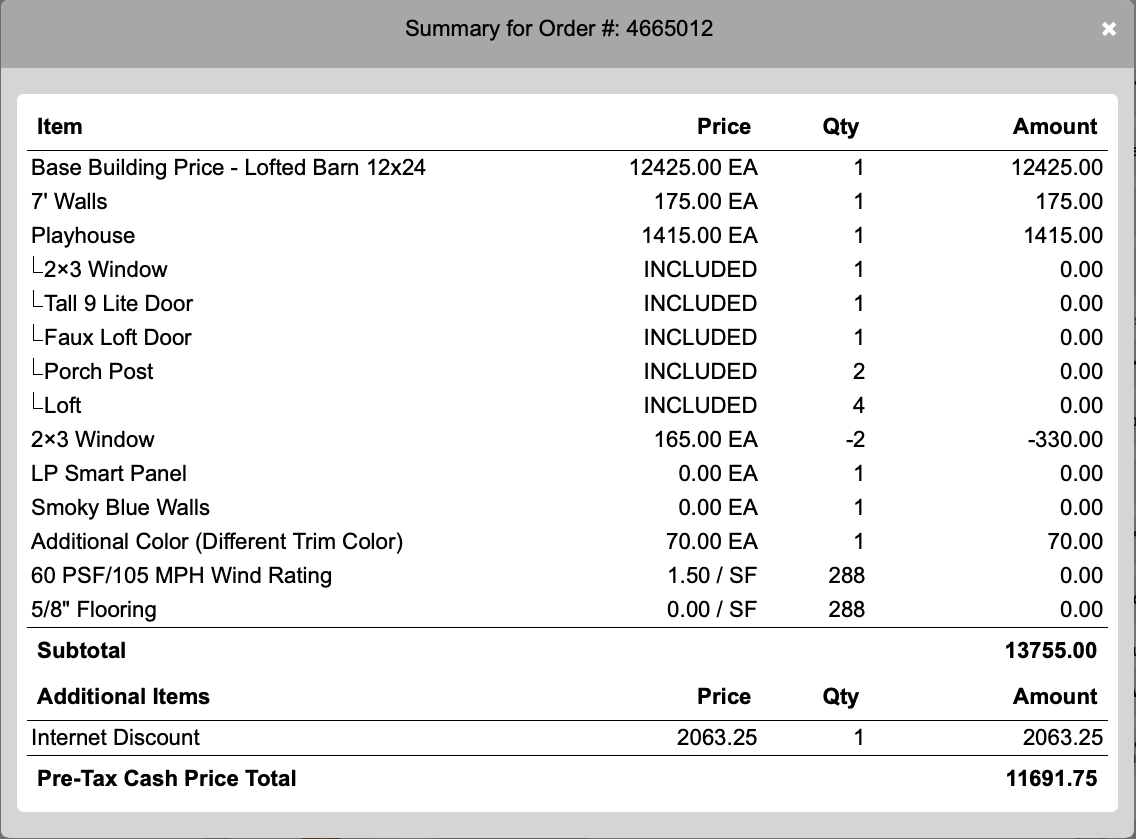The height and width of the screenshot is (839, 1136).
Task: Click the Qty header above base building row
Action: [x=840, y=127]
